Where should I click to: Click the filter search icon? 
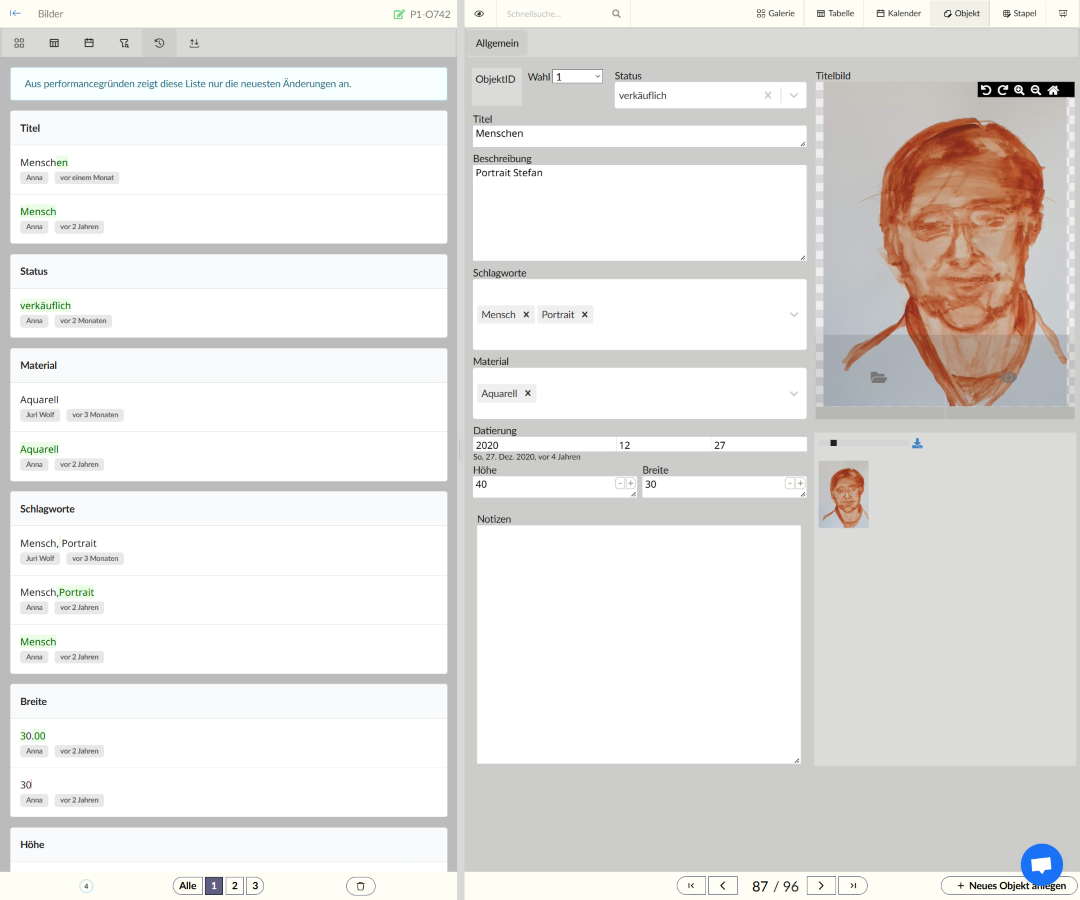(124, 43)
